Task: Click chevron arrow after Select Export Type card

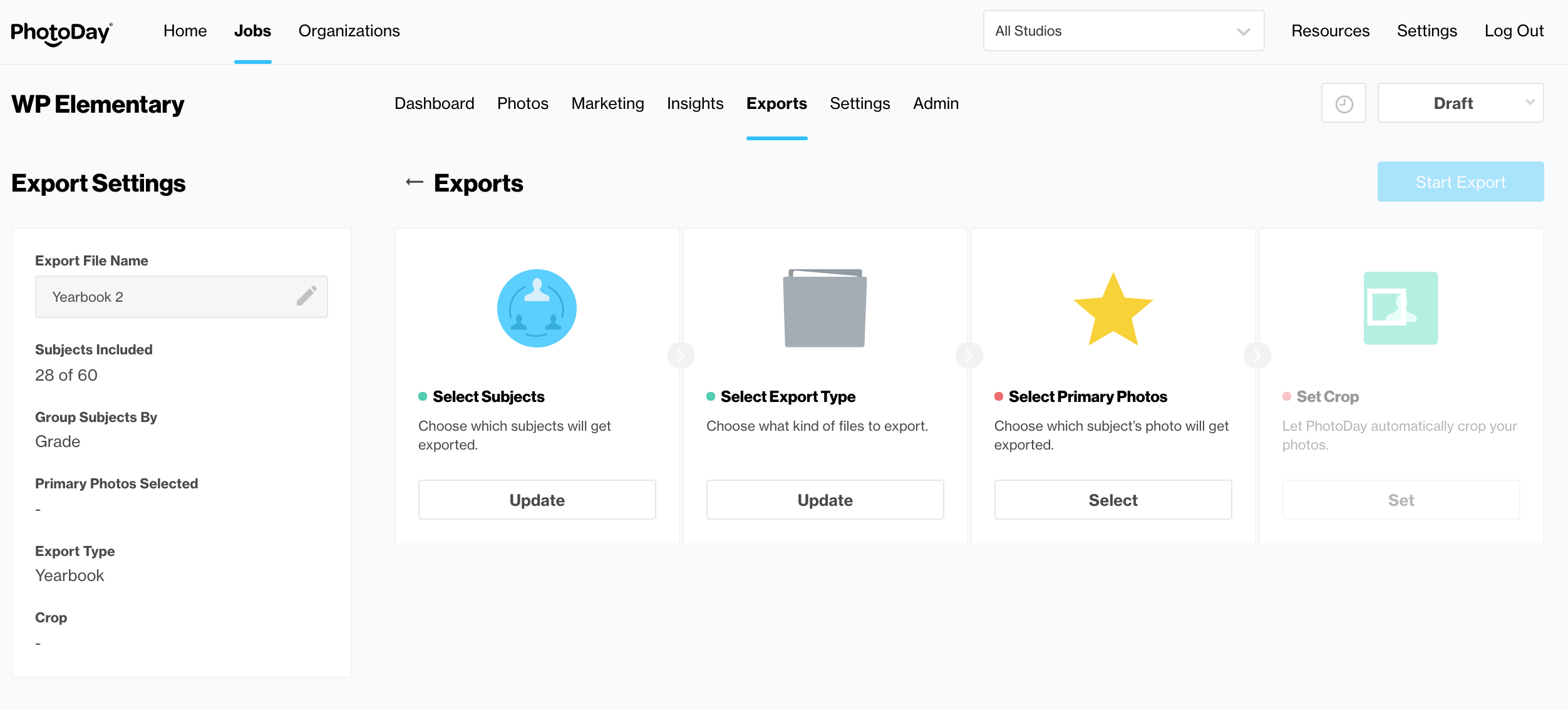Action: [x=969, y=355]
